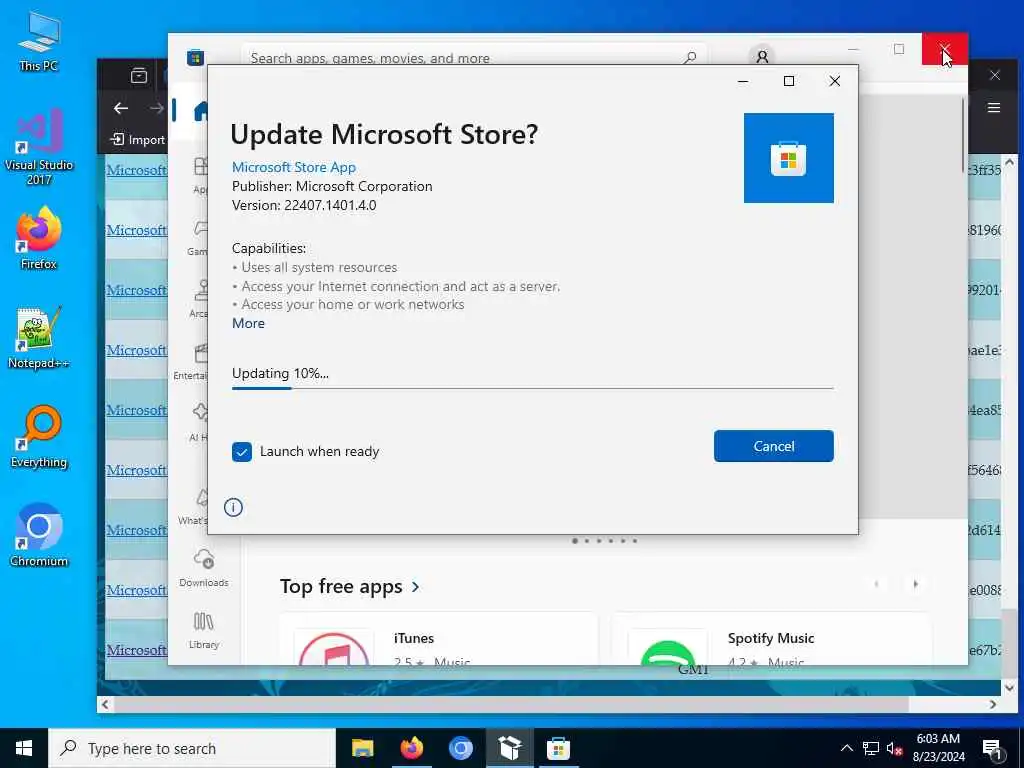Image resolution: width=1024 pixels, height=768 pixels.
Task: Click the last Microsoft link in webpage
Action: point(136,650)
